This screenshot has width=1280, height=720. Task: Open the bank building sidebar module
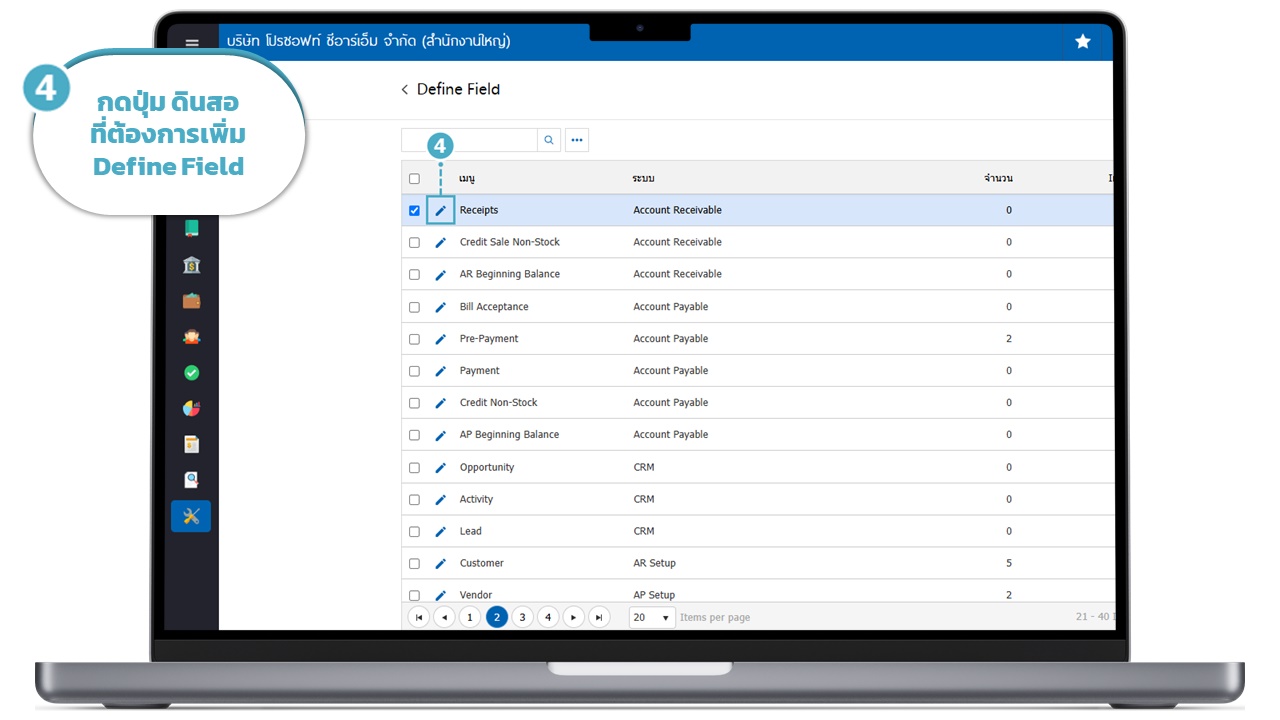(x=191, y=265)
